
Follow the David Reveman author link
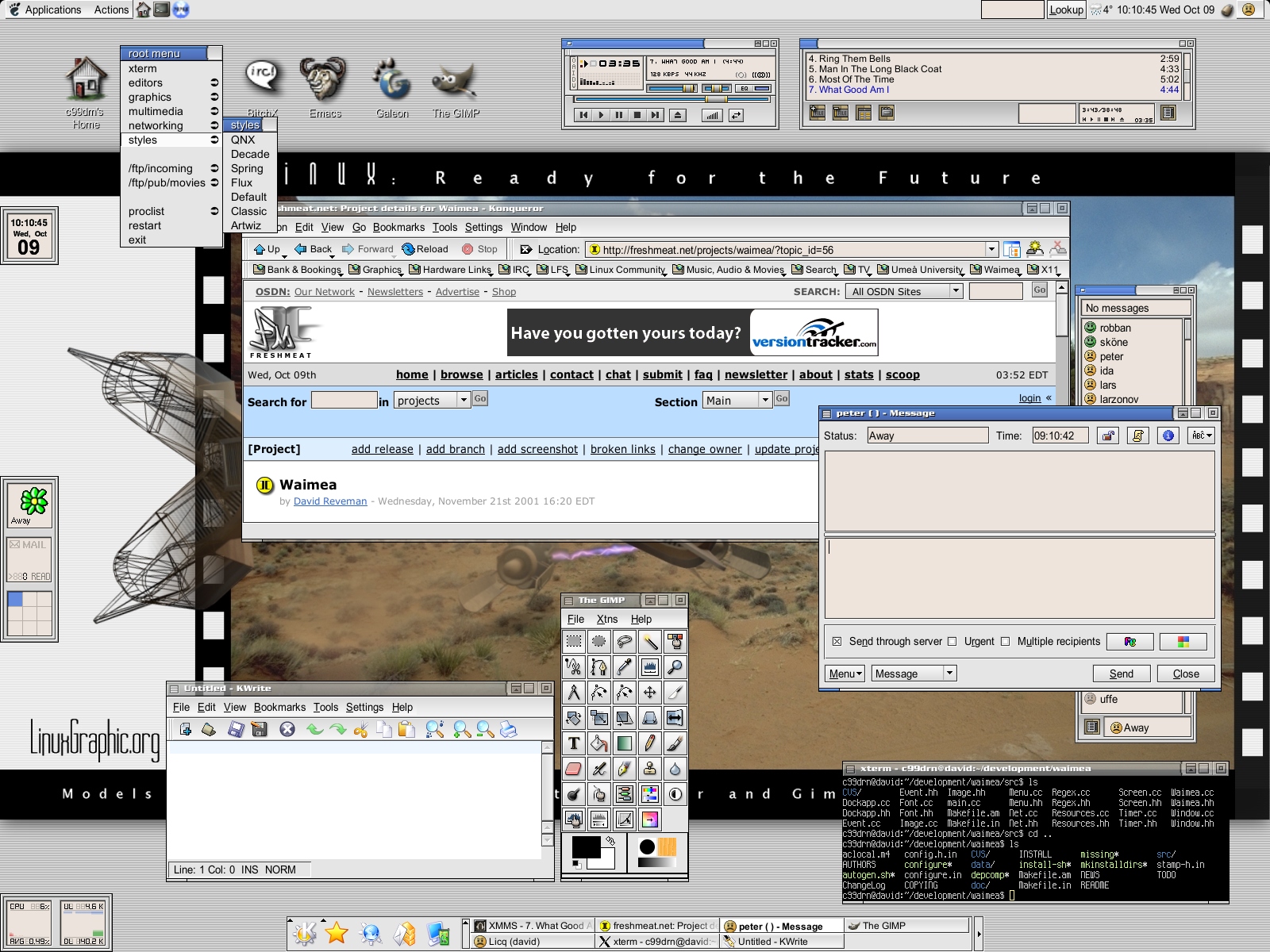tap(330, 501)
